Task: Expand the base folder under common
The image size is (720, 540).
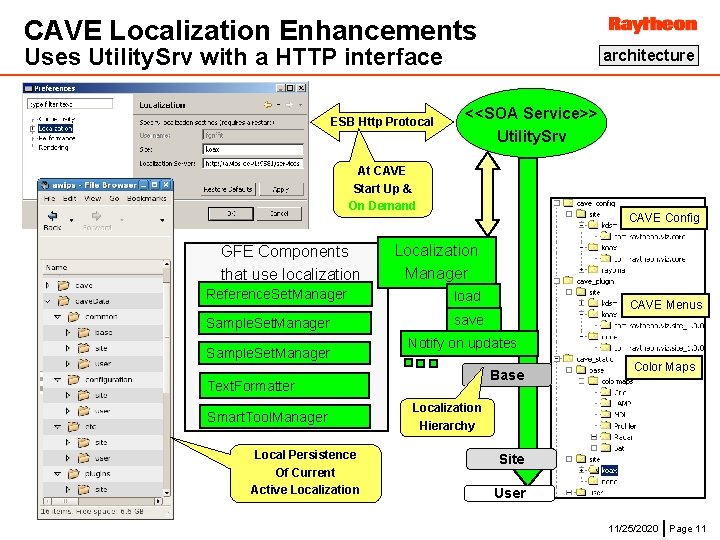Action: tap(68, 332)
